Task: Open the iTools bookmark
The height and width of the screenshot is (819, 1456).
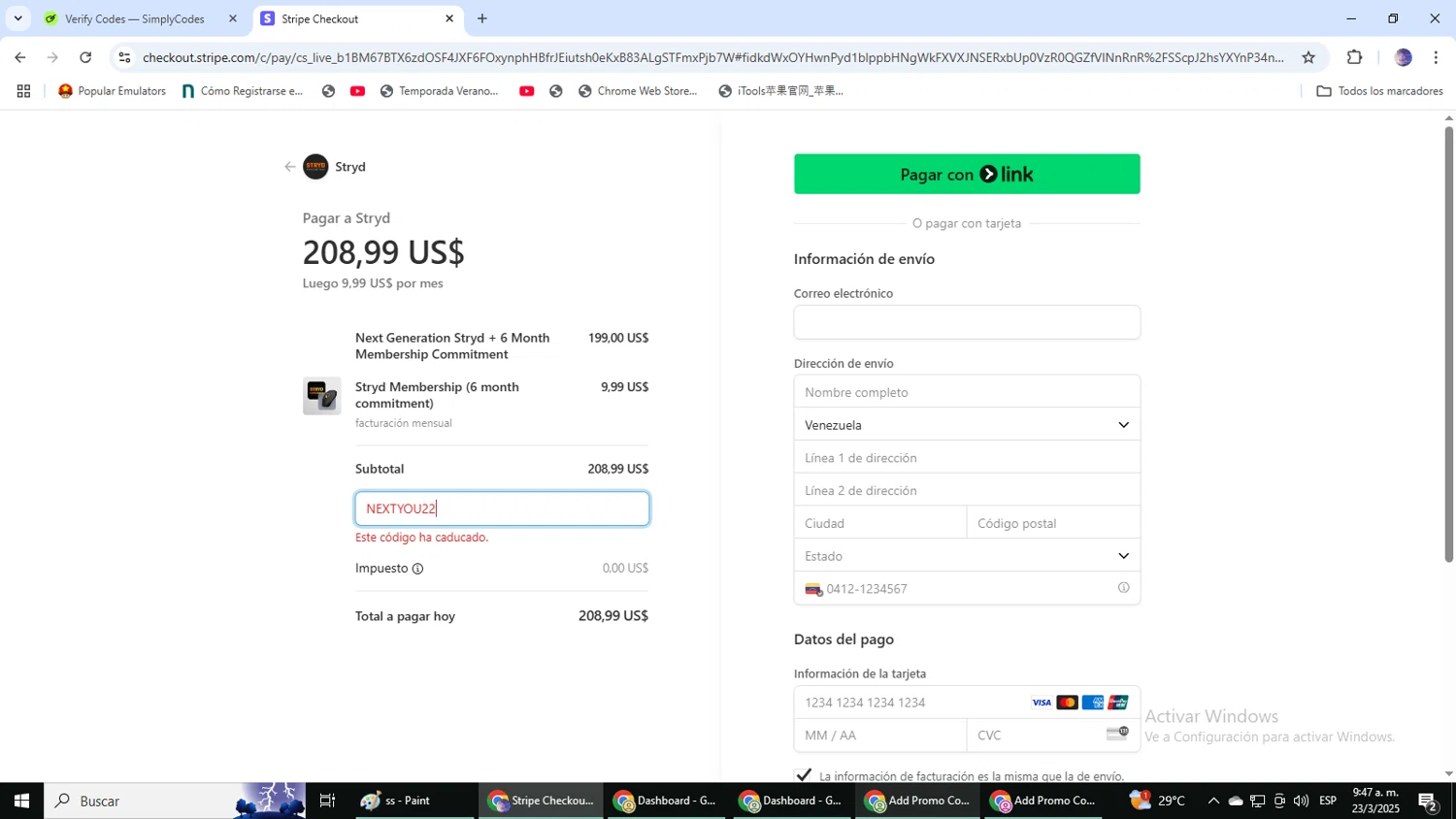Action: 780,91
